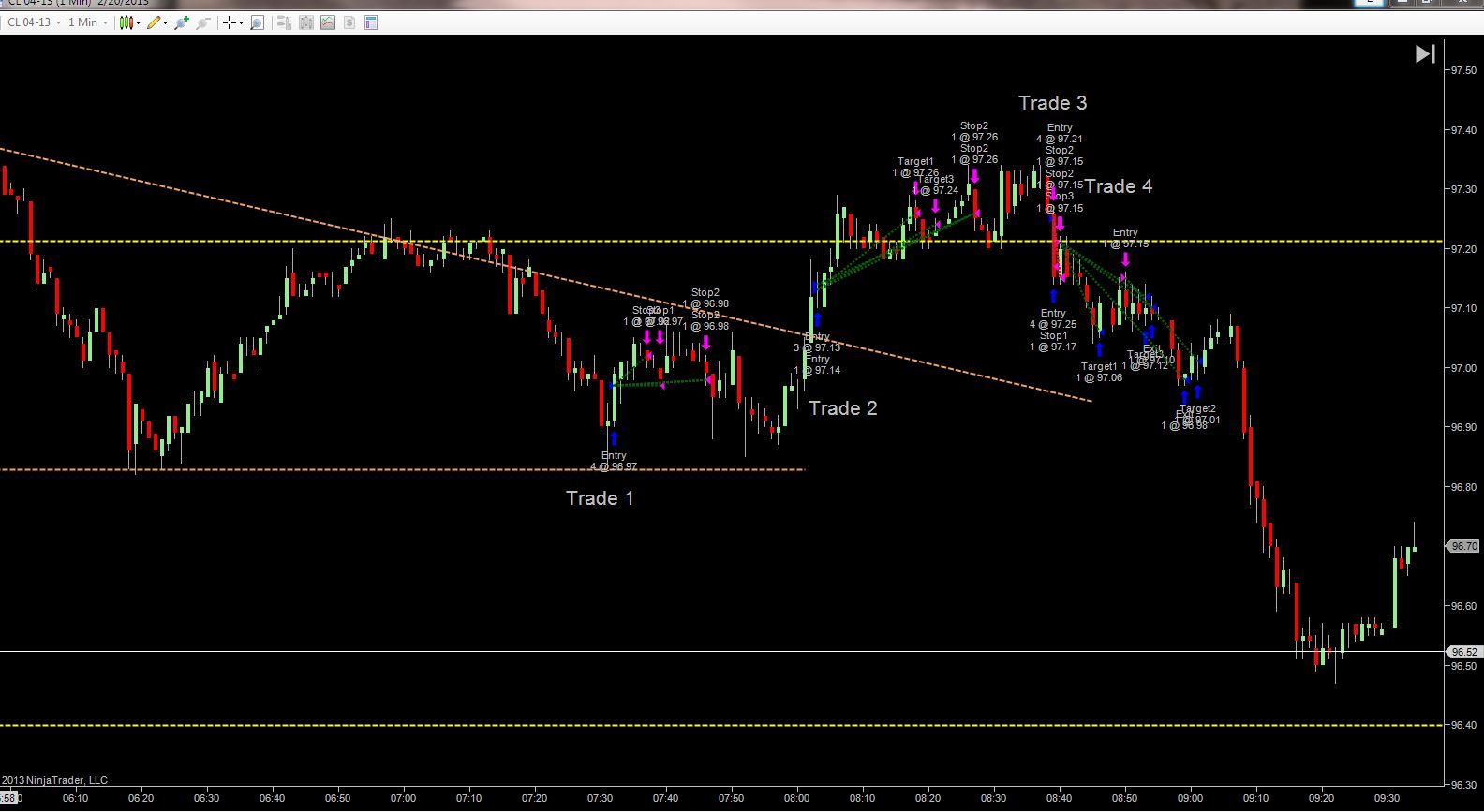Image resolution: width=1484 pixels, height=812 pixels.
Task: Select the "Trade 2" text label
Action: 843,408
